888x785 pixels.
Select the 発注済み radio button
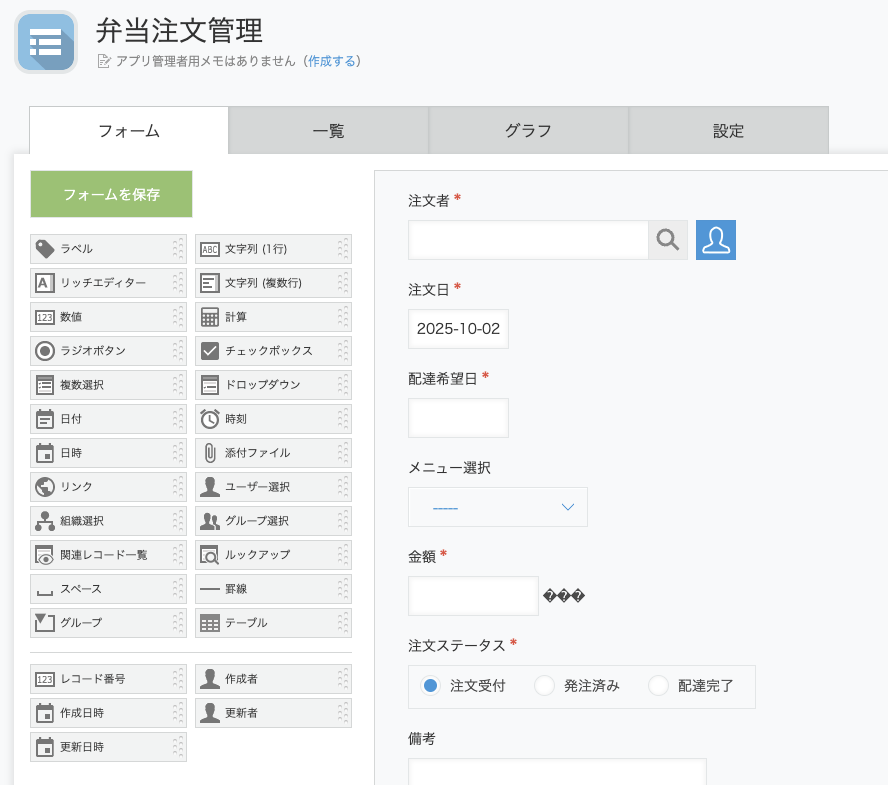click(x=544, y=686)
